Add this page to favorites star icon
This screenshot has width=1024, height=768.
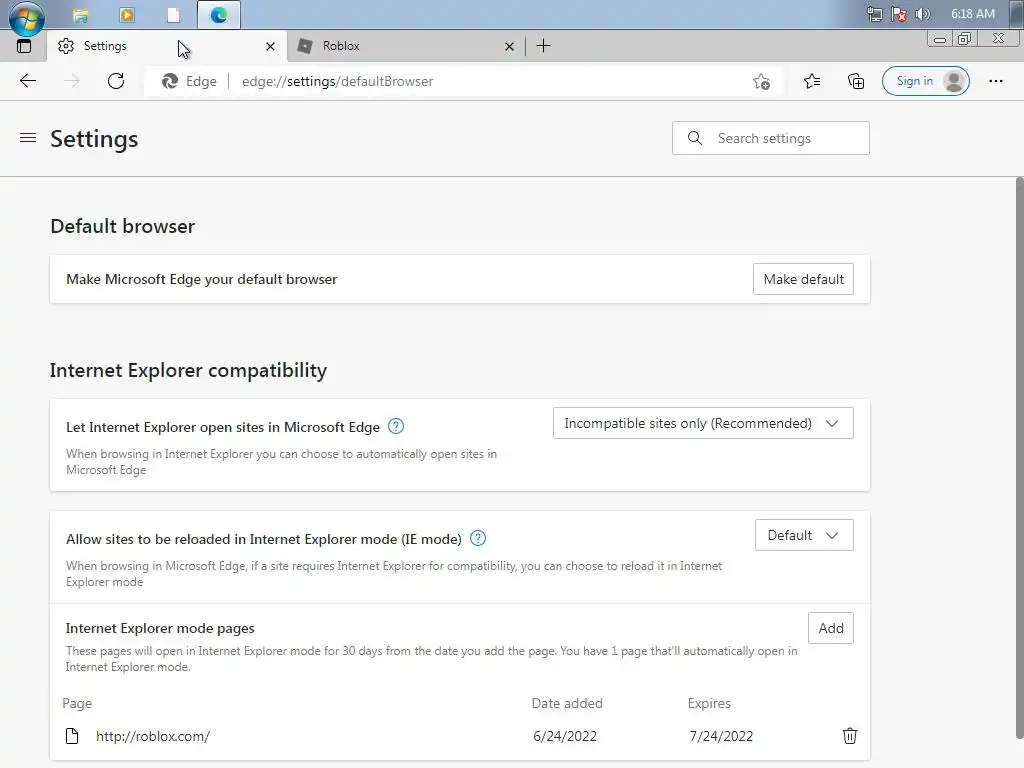click(x=761, y=81)
